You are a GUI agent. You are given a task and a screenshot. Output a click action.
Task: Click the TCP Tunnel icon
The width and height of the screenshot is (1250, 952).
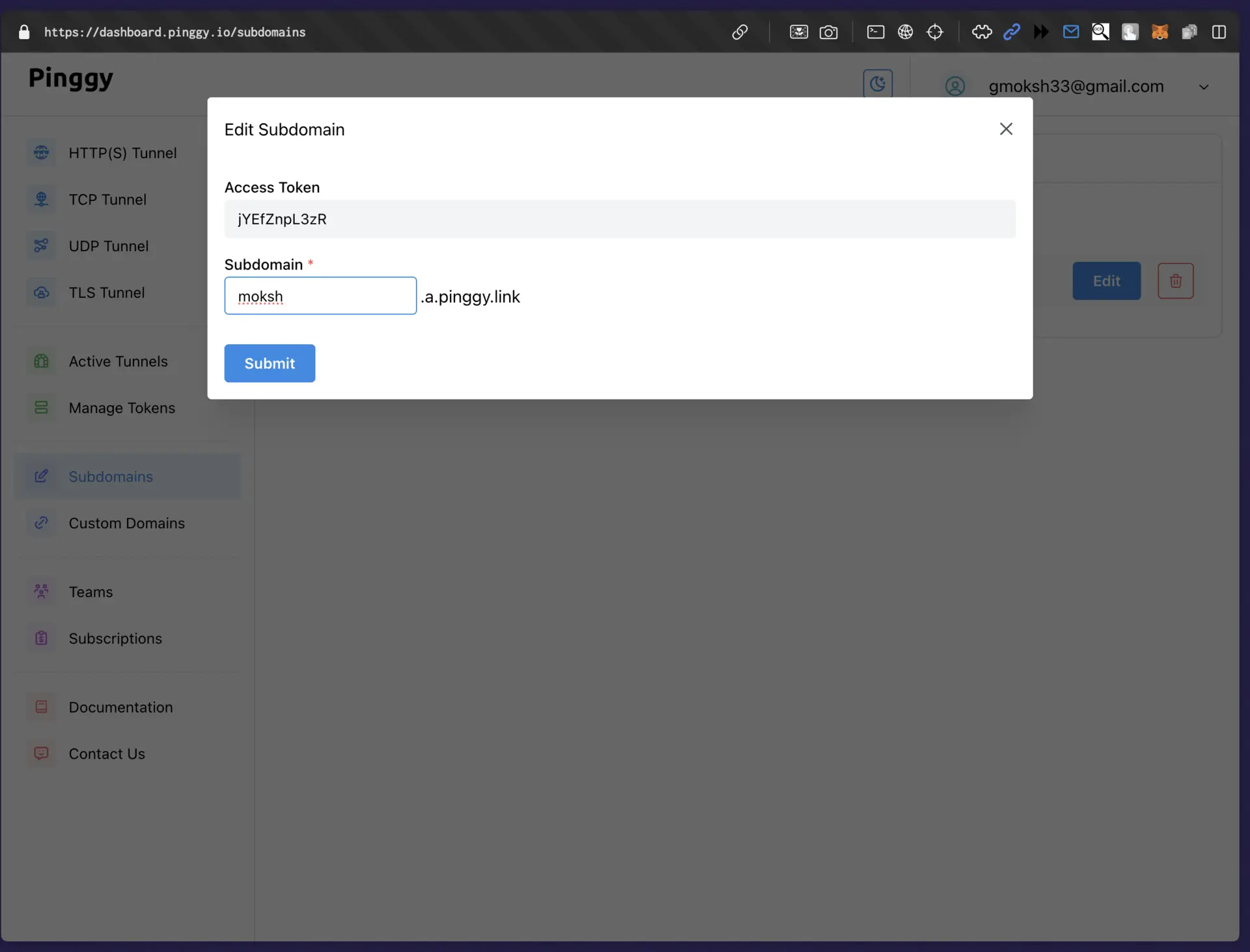click(41, 199)
